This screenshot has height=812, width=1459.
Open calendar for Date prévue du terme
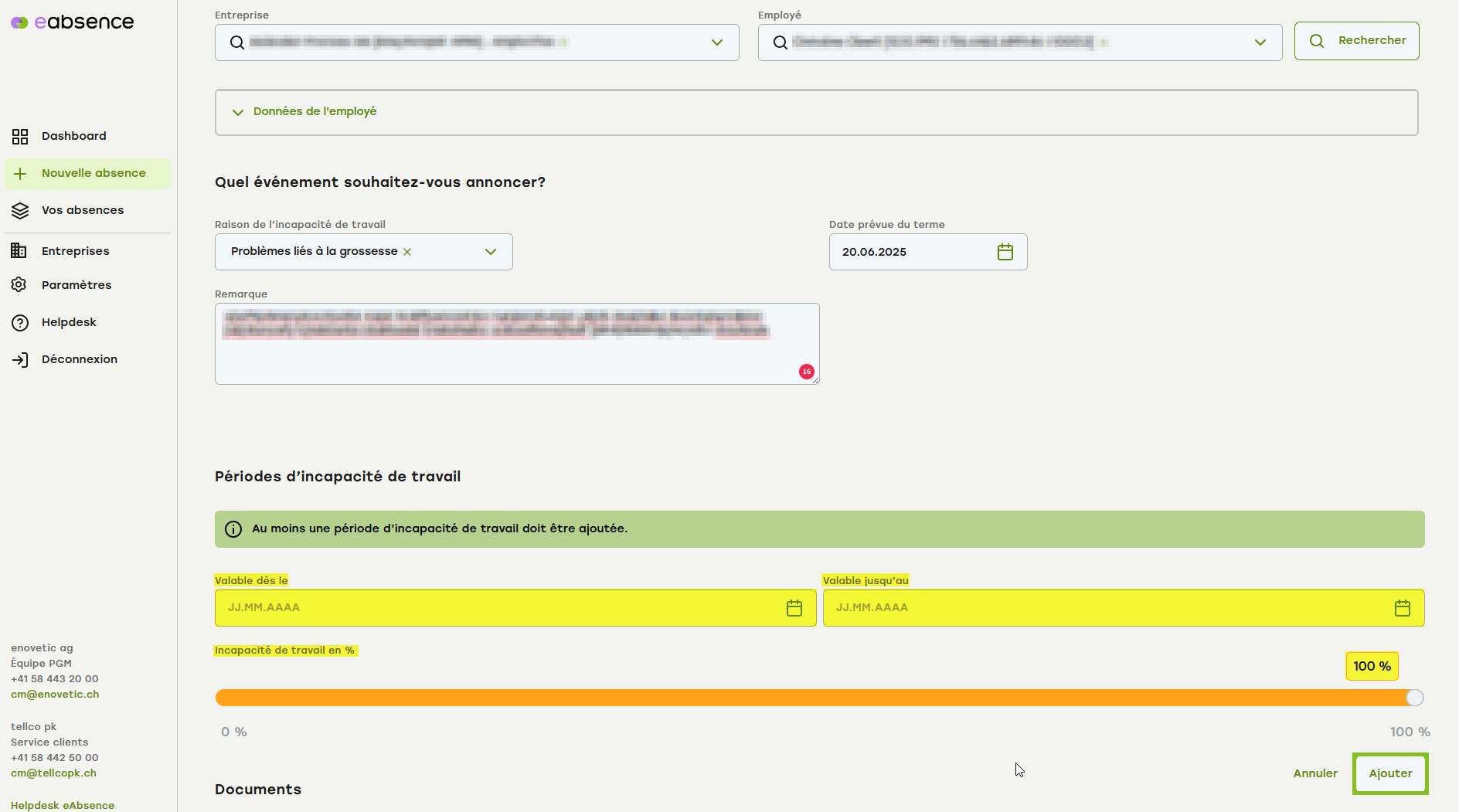pyautogui.click(x=1005, y=252)
